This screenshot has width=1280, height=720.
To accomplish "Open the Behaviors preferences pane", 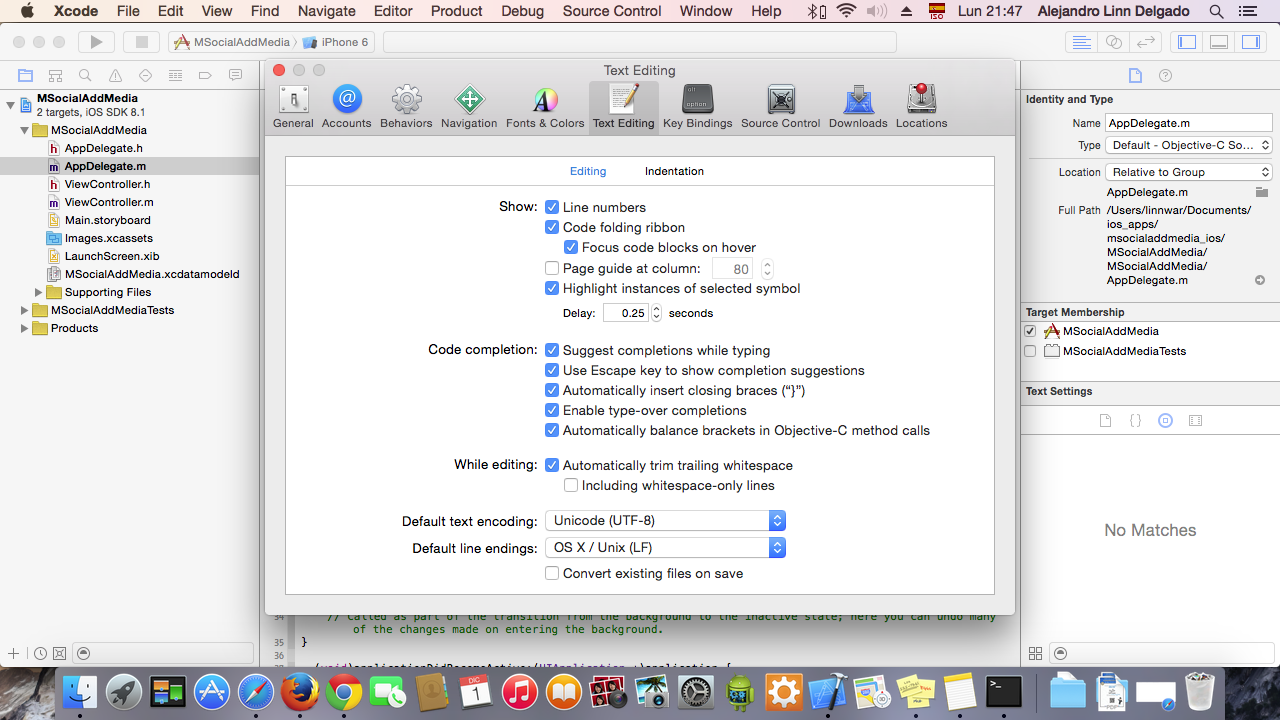I will (406, 107).
